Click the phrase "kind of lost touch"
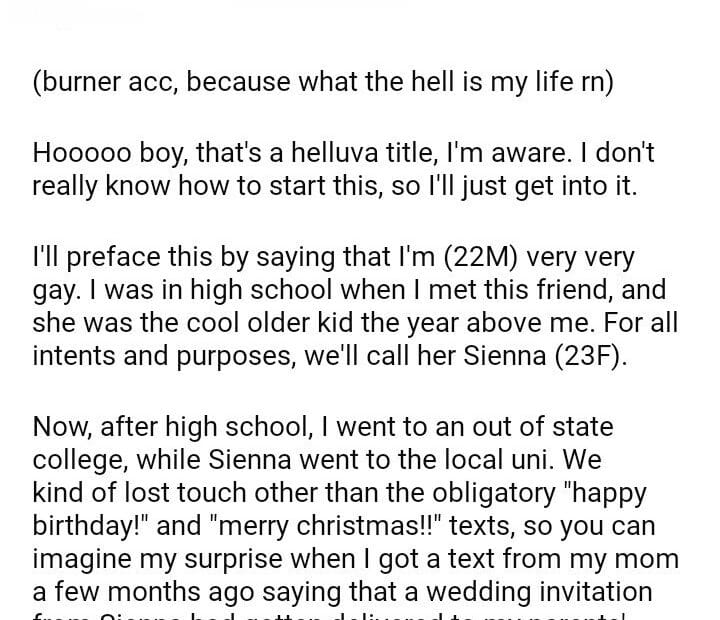720x620 pixels. click(x=127, y=493)
